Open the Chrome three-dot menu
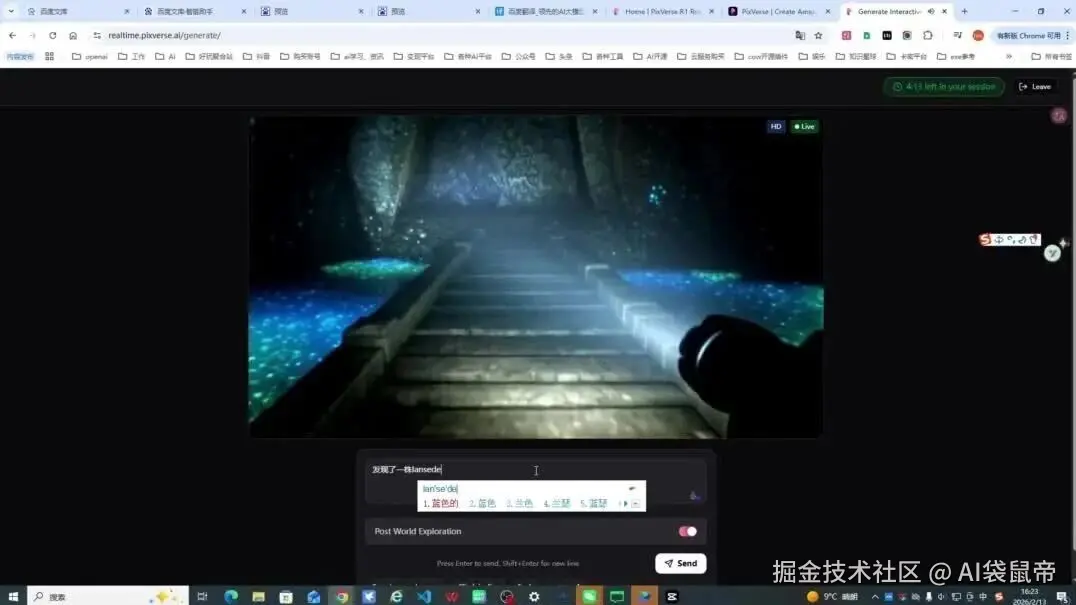The image size is (1076, 605). coord(1068,35)
